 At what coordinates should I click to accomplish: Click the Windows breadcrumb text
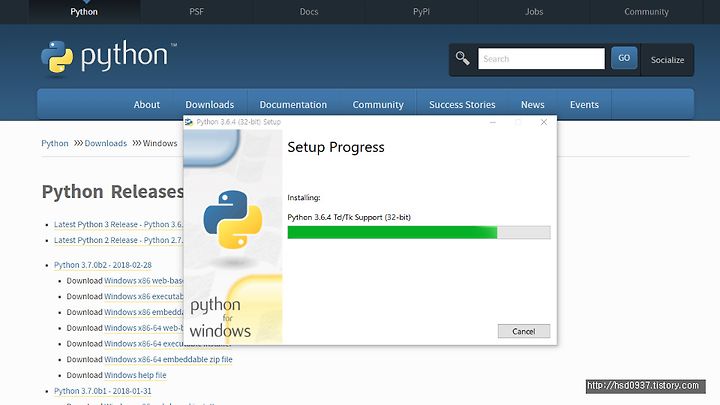(x=160, y=143)
